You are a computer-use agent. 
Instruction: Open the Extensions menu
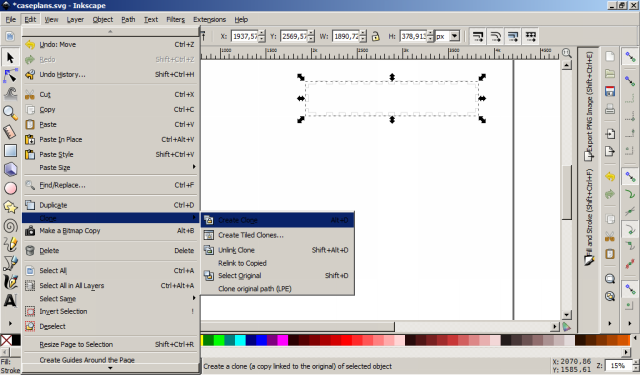(x=209, y=20)
